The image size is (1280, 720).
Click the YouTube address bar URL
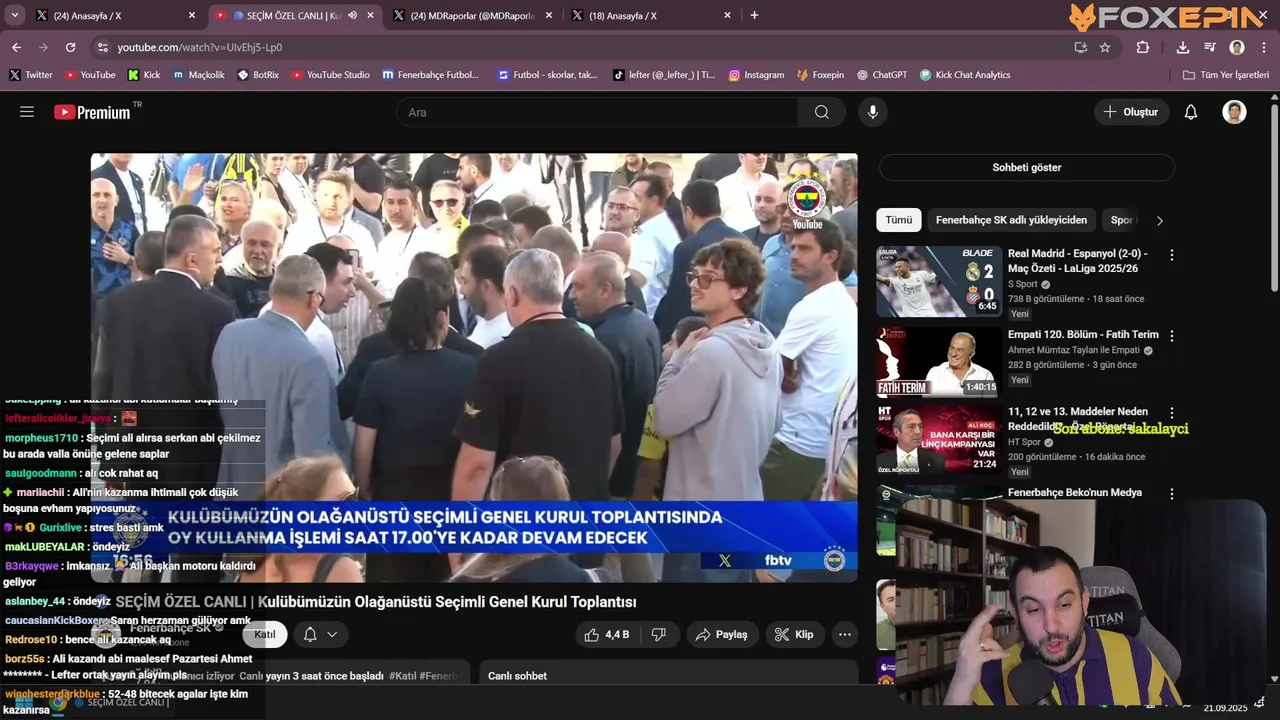click(x=200, y=47)
